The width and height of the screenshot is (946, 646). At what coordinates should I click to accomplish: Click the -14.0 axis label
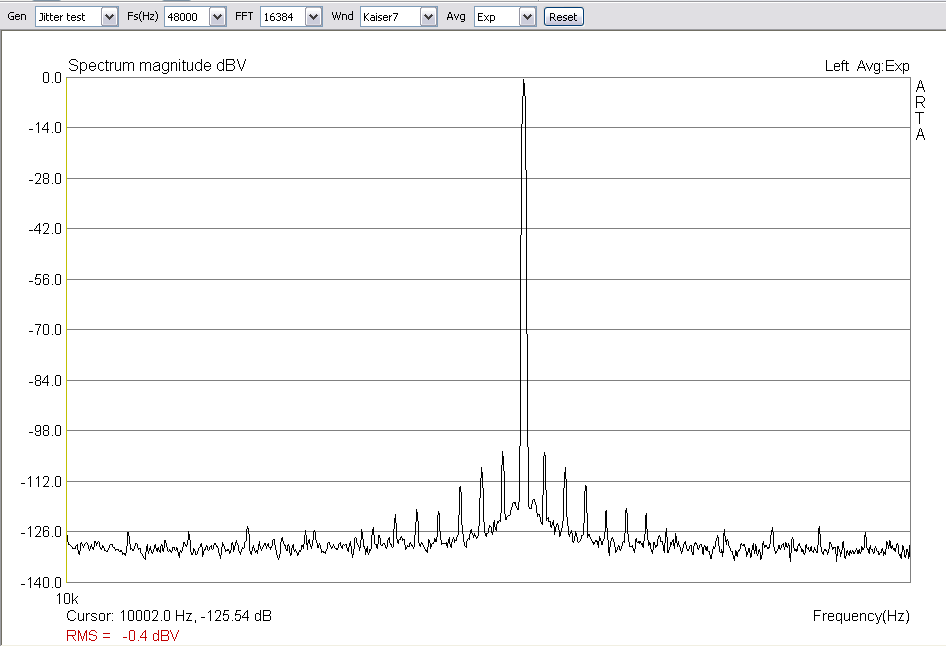click(x=45, y=128)
